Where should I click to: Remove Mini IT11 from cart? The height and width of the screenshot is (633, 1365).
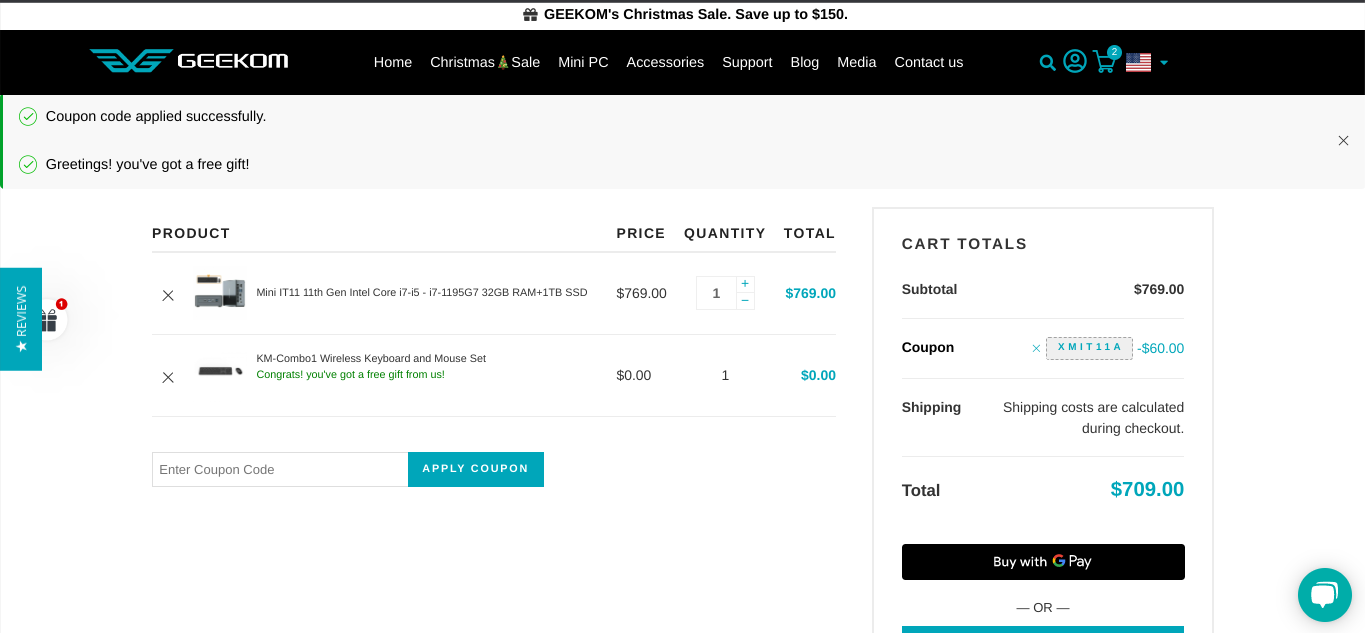168,295
